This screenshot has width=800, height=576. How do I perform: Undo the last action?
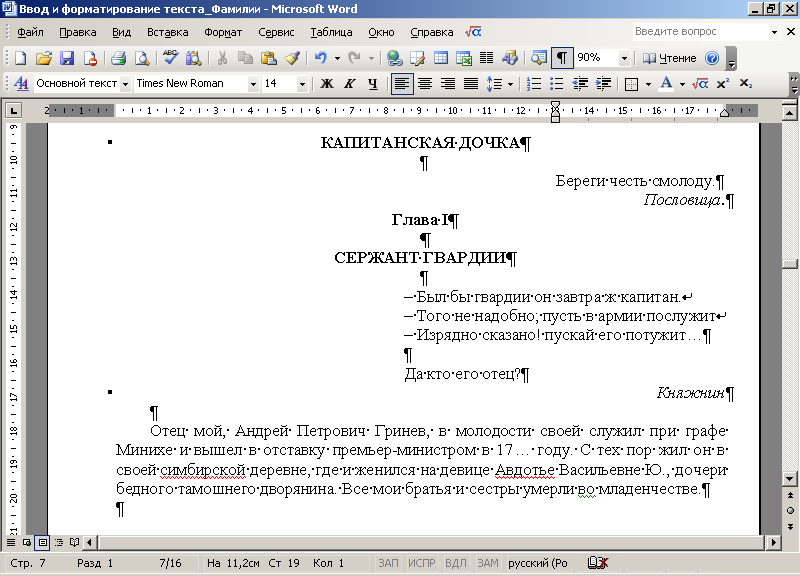pos(320,58)
